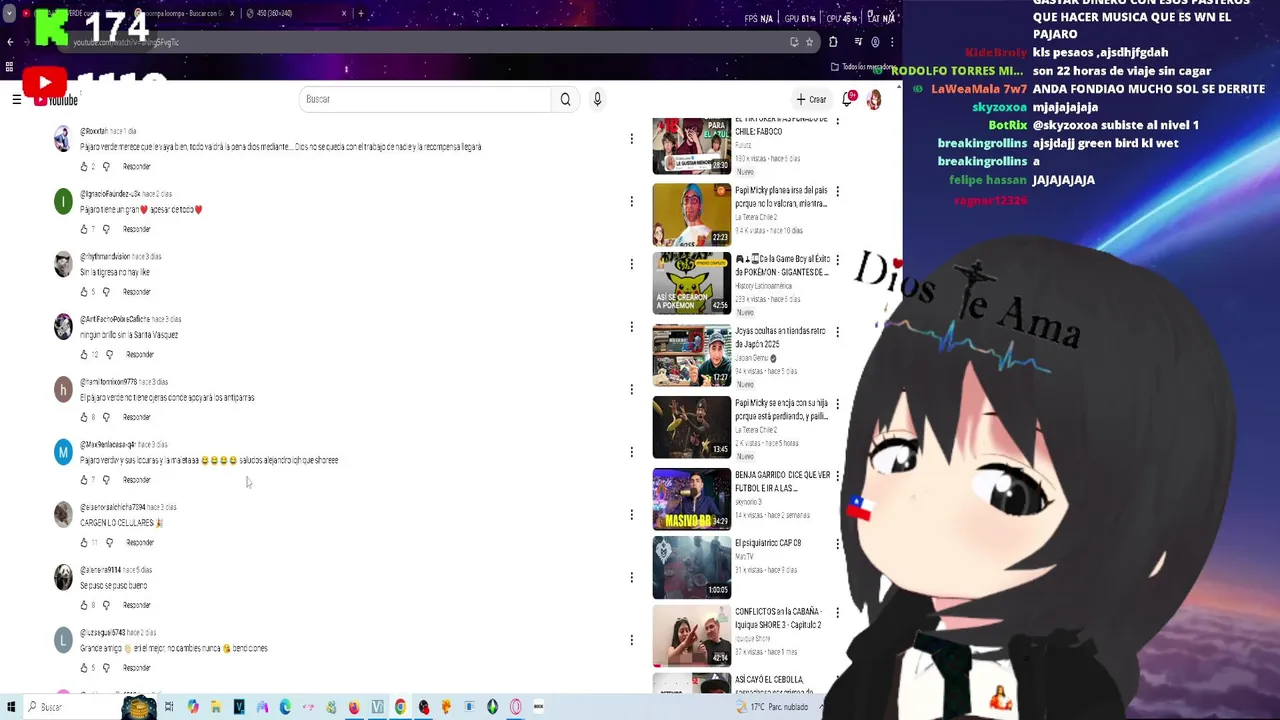Switch to the '450 (360×240)' tab
The width and height of the screenshot is (1280, 720).
click(x=295, y=14)
